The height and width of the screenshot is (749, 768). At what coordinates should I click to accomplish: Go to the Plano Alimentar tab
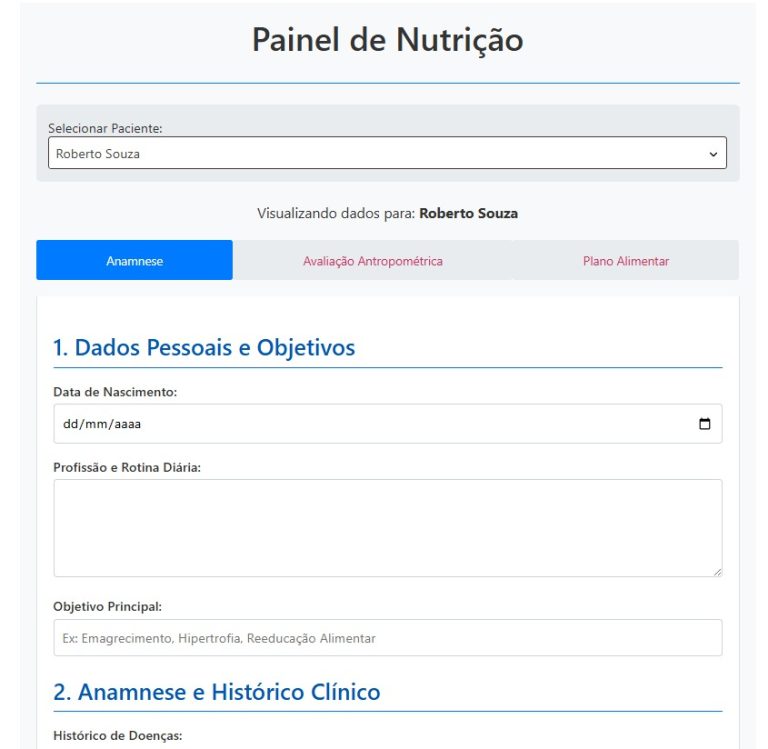click(626, 261)
